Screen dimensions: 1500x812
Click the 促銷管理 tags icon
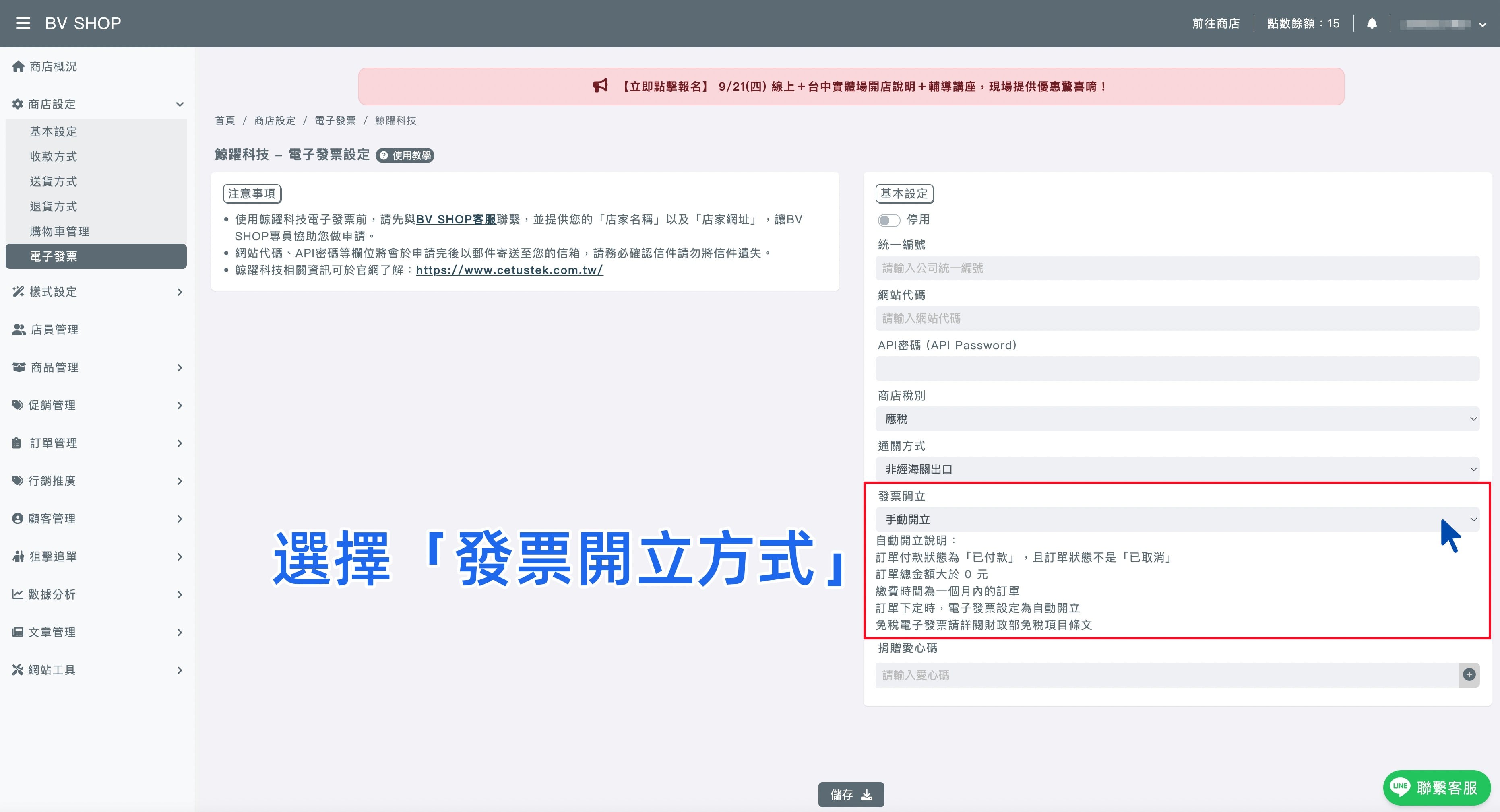tap(18, 405)
